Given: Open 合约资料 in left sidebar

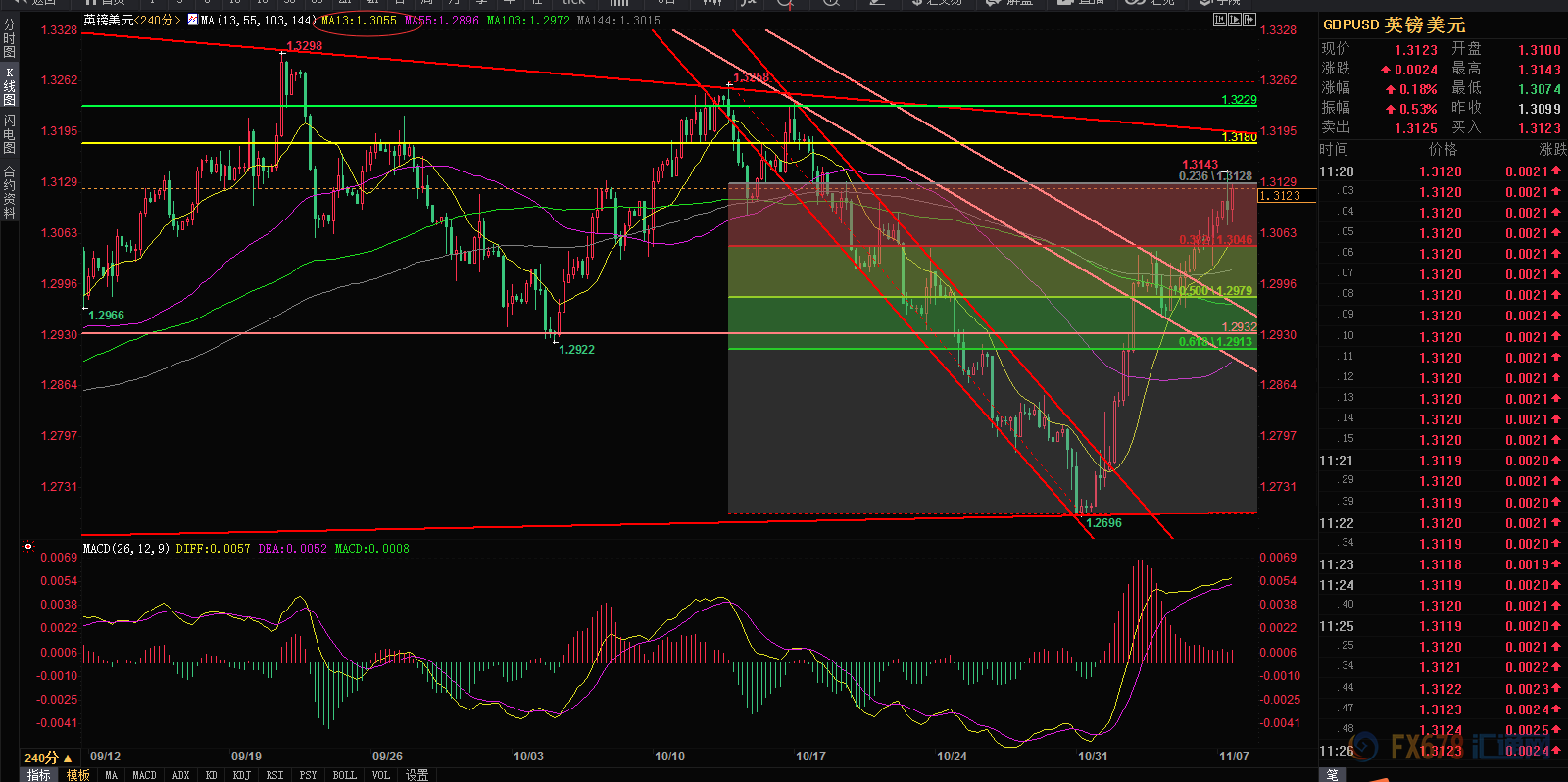Looking at the screenshot, I should [x=10, y=192].
